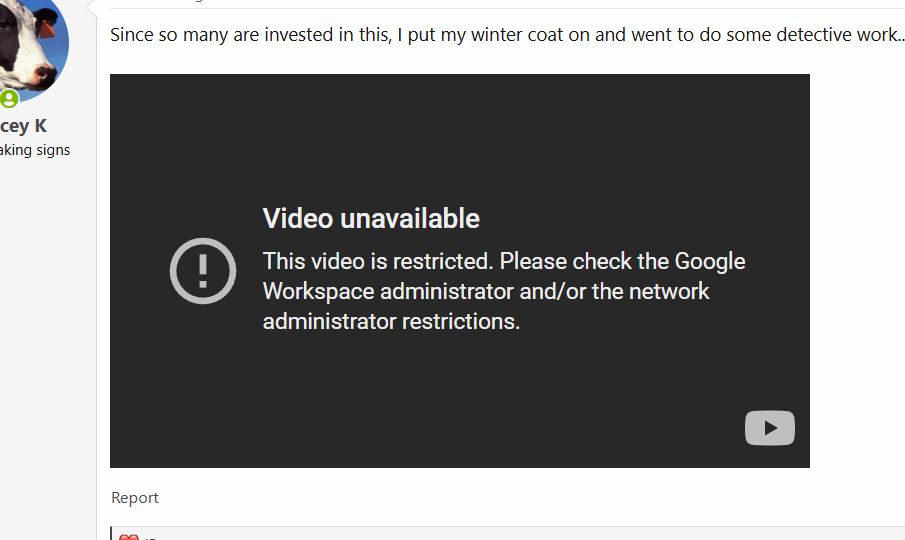The image size is (905, 540).
Task: Open the reactions bar below Report
Action: [508, 534]
